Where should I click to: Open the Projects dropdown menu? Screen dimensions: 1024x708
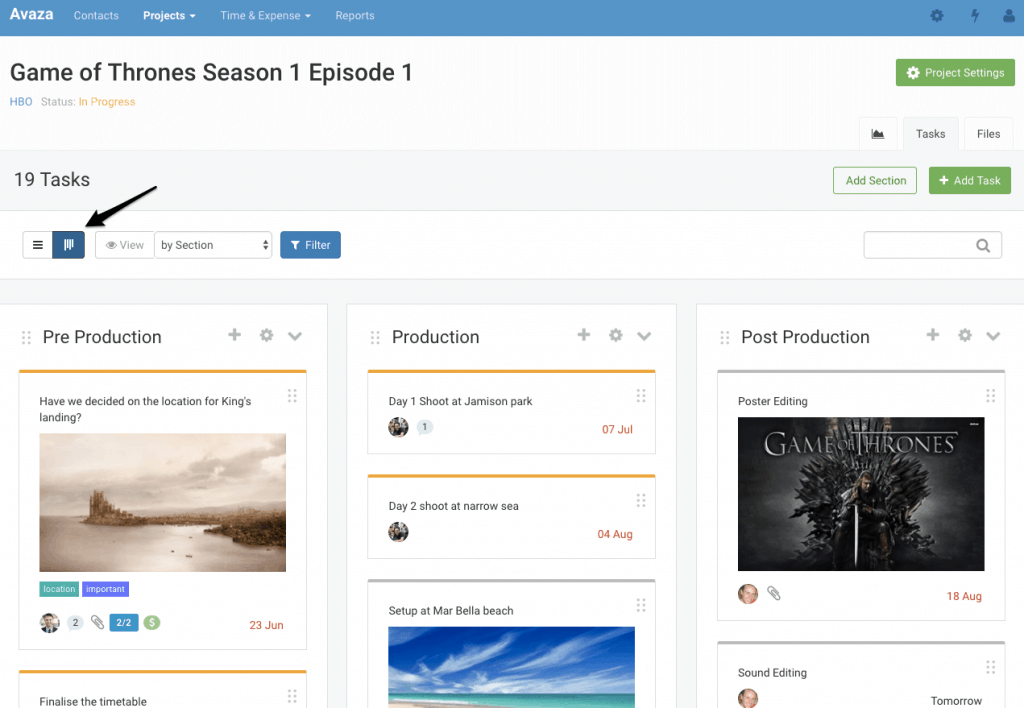169,16
